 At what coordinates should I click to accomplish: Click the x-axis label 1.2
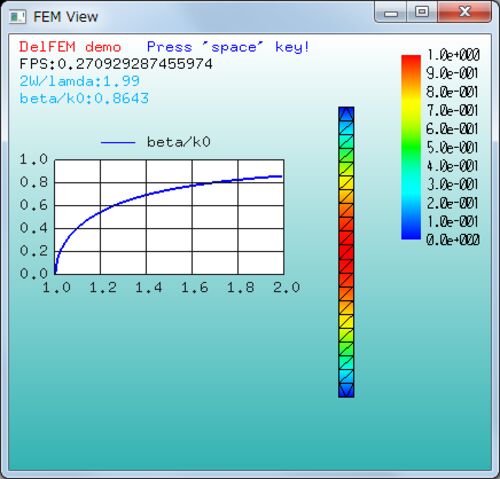coord(103,287)
